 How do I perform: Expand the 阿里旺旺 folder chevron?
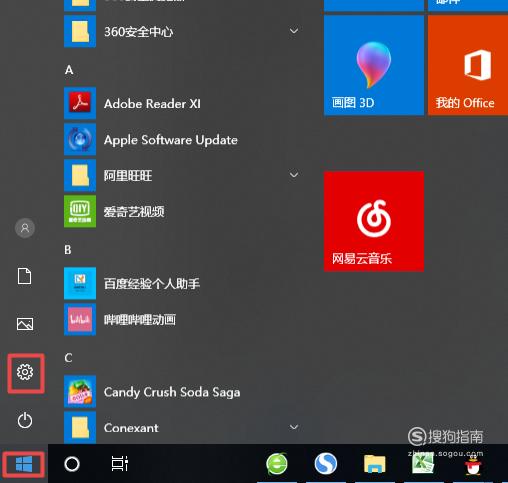pos(294,175)
